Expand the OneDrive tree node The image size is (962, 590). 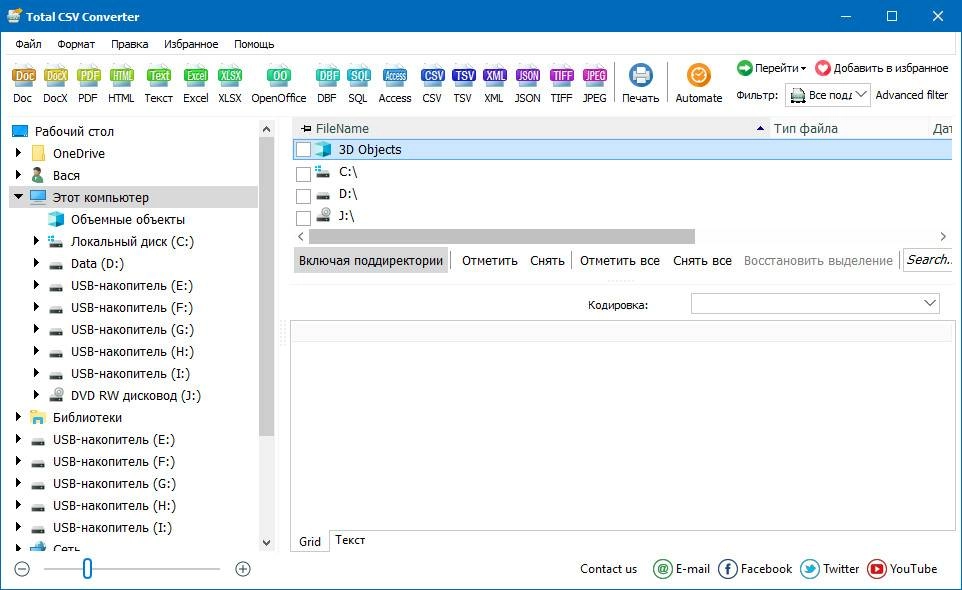click(x=18, y=153)
